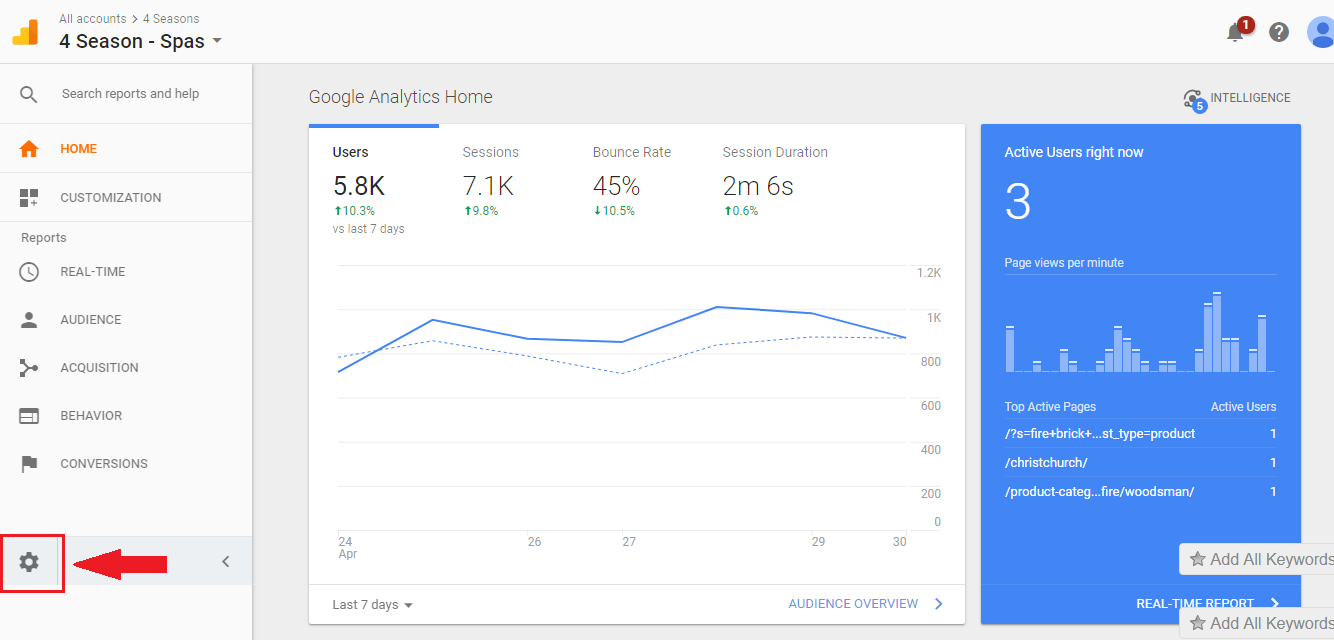Image resolution: width=1334 pixels, height=640 pixels.
Task: Click the Intelligence icon
Action: (x=1193, y=99)
